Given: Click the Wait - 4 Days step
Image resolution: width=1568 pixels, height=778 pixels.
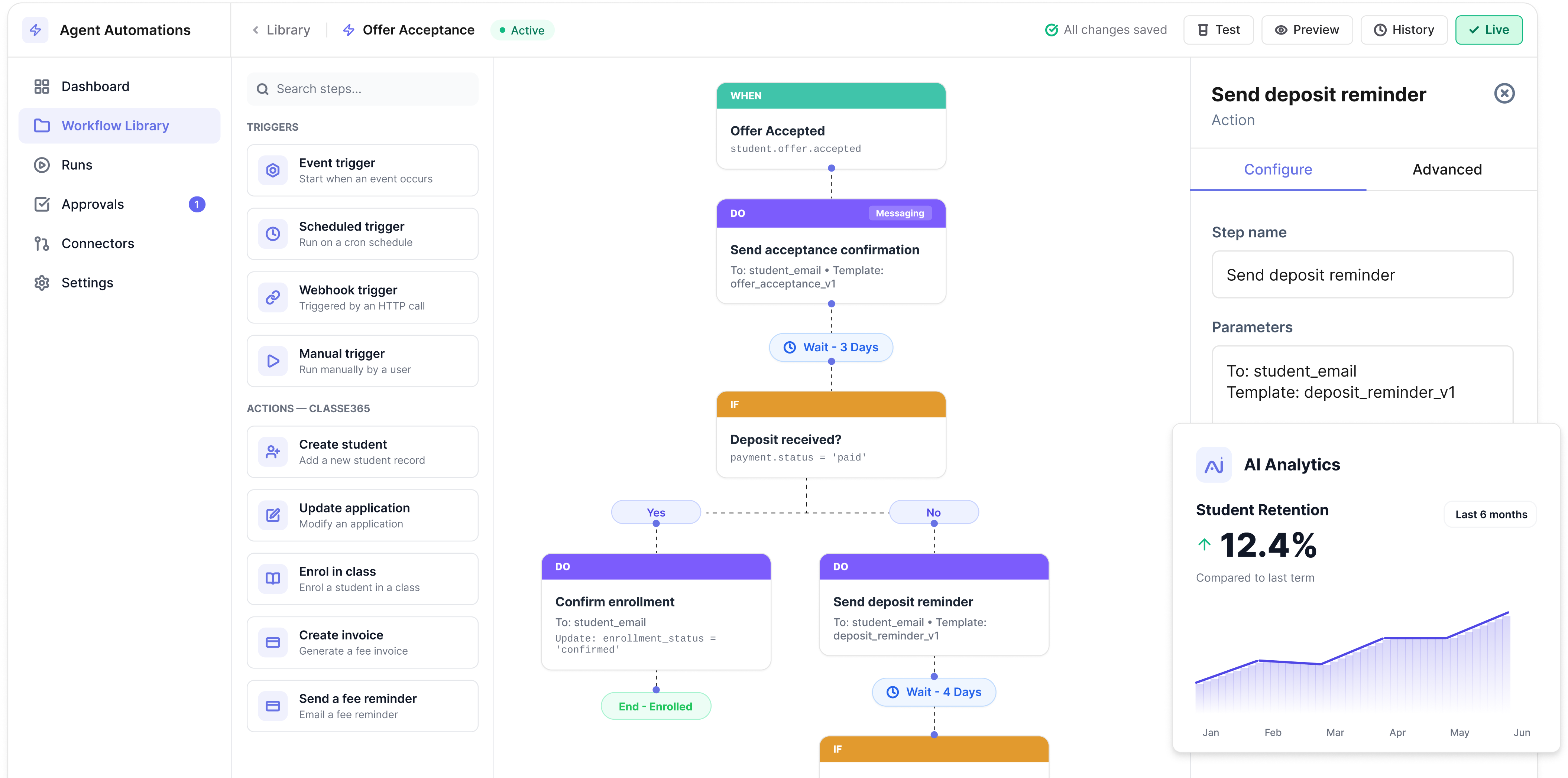Looking at the screenshot, I should (x=934, y=692).
